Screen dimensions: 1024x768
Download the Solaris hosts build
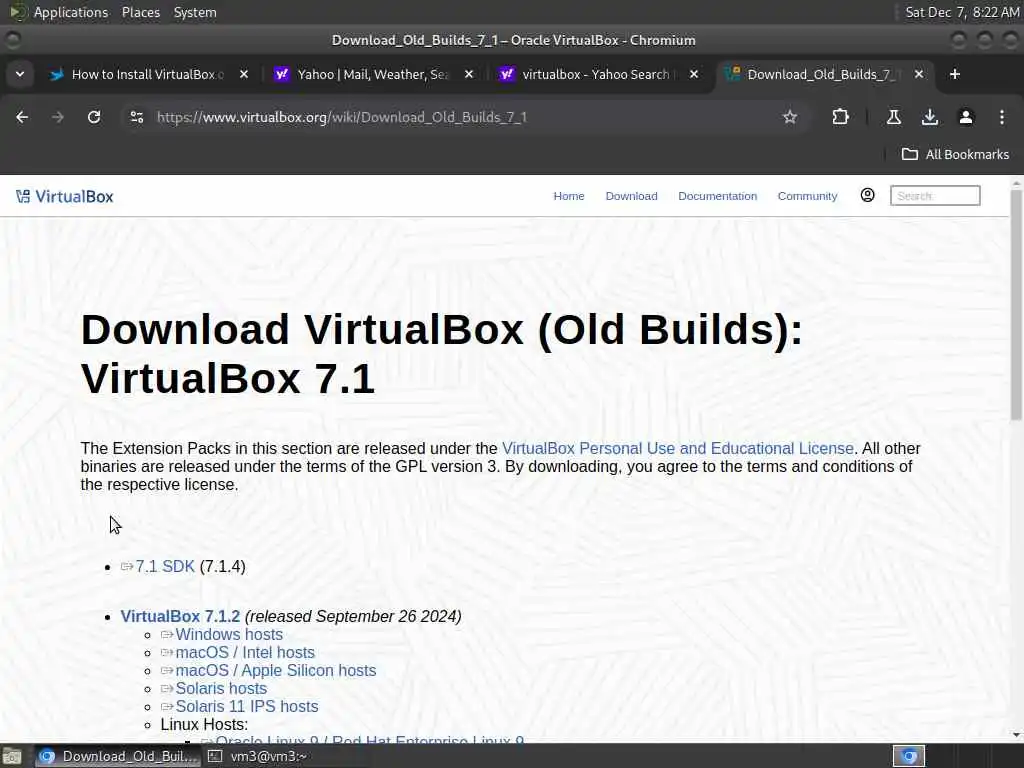click(x=221, y=688)
